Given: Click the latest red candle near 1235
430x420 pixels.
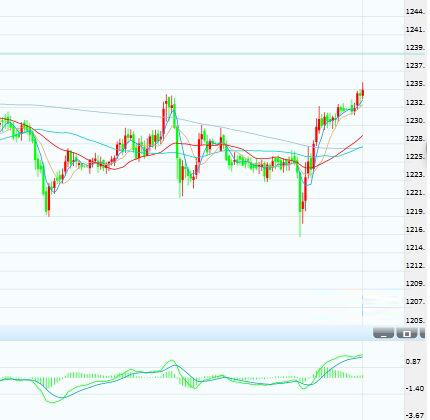Looking at the screenshot, I should pos(363,90).
